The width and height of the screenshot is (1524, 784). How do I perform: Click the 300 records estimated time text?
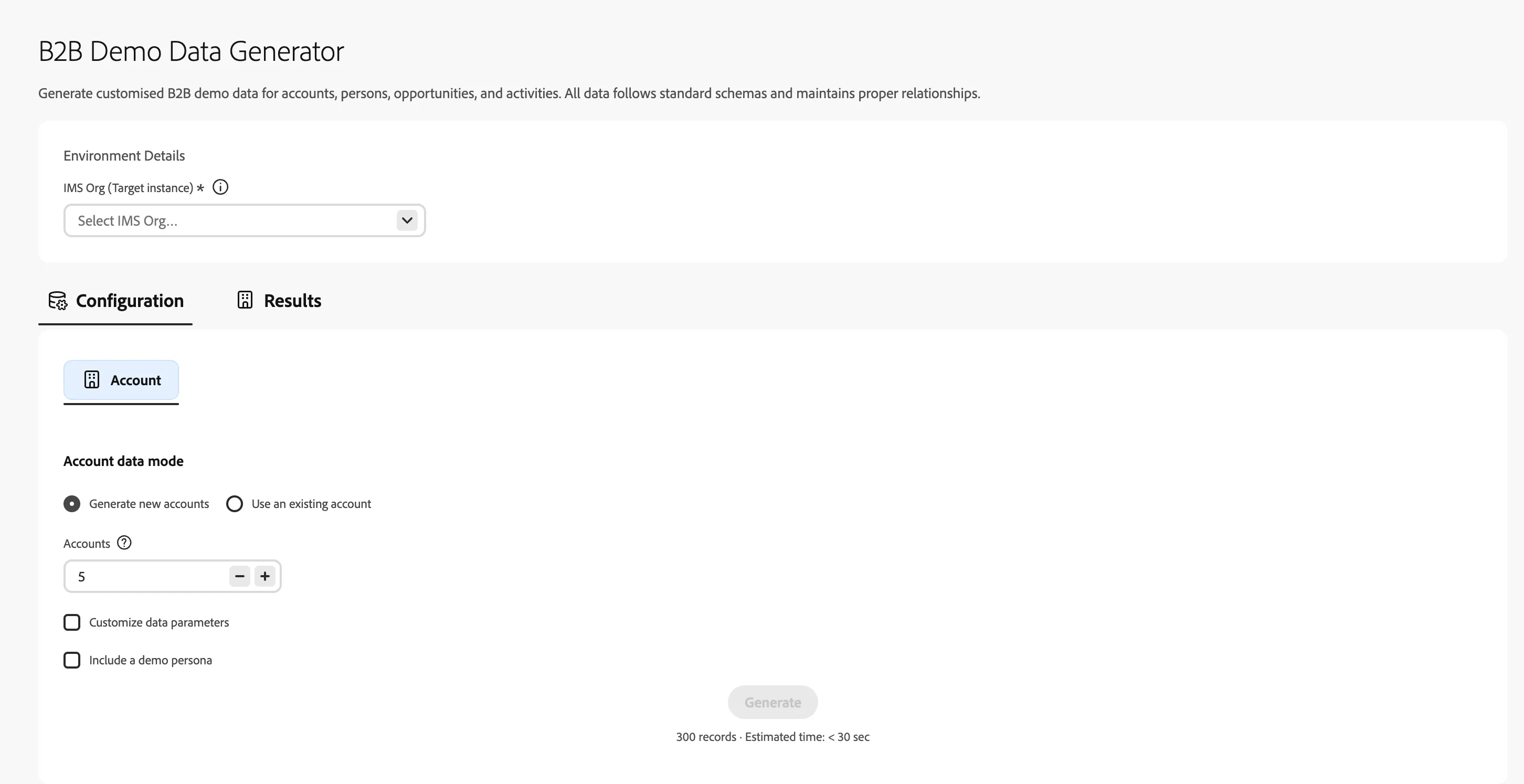tap(772, 737)
